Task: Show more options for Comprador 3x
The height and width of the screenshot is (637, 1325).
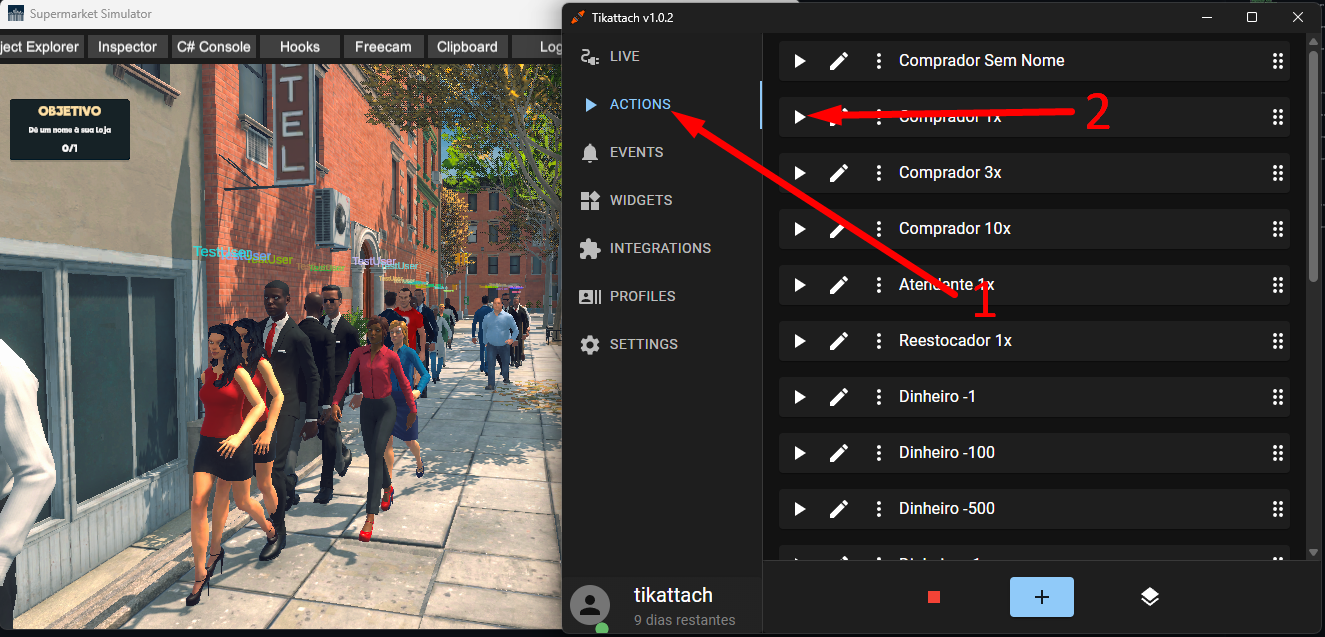Action: [879, 173]
